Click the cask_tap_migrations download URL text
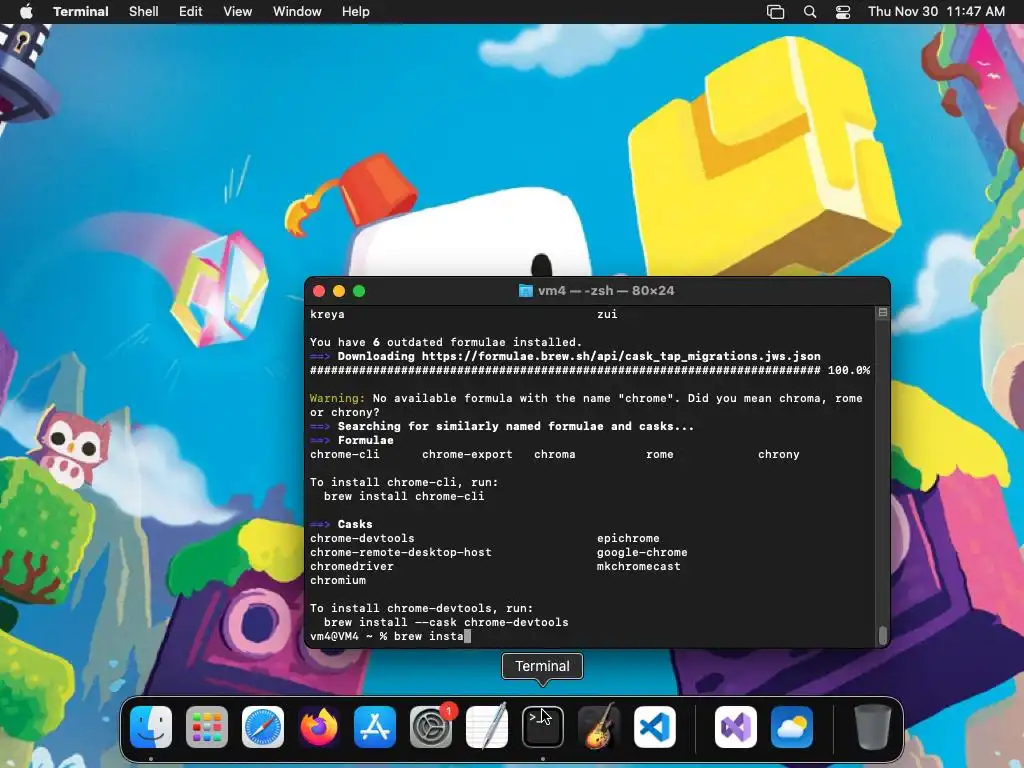This screenshot has width=1024, height=768. 621,356
